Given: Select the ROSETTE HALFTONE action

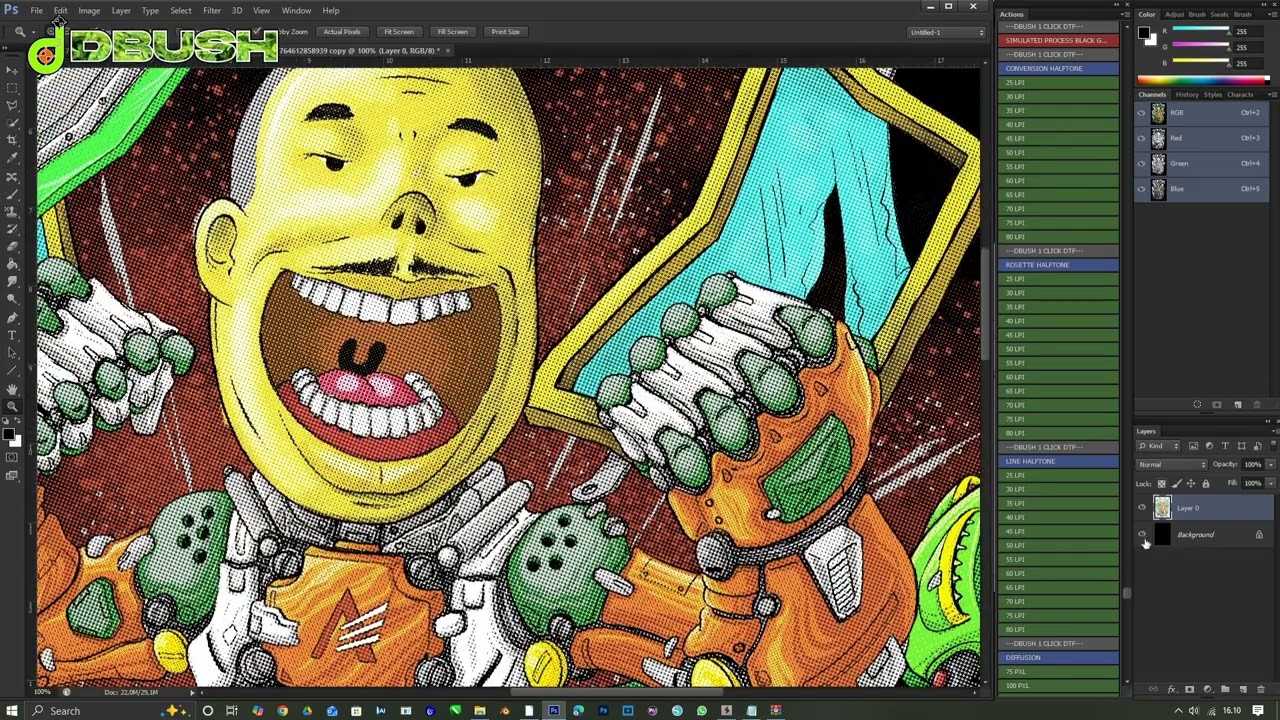Looking at the screenshot, I should tap(1060, 265).
